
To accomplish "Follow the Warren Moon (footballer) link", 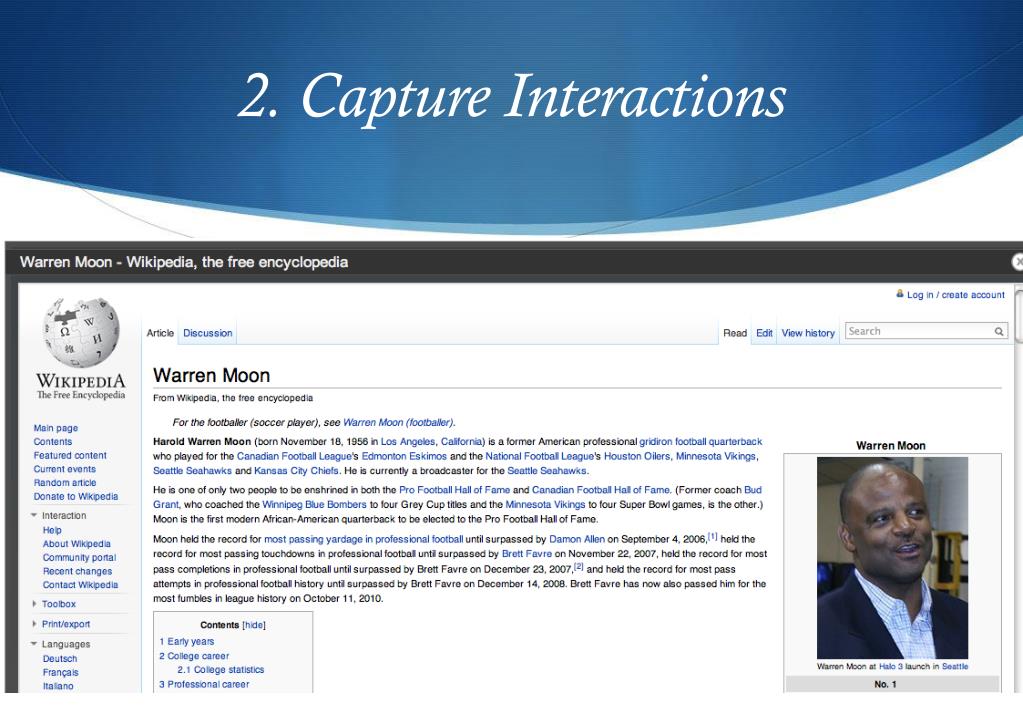I will [399, 422].
